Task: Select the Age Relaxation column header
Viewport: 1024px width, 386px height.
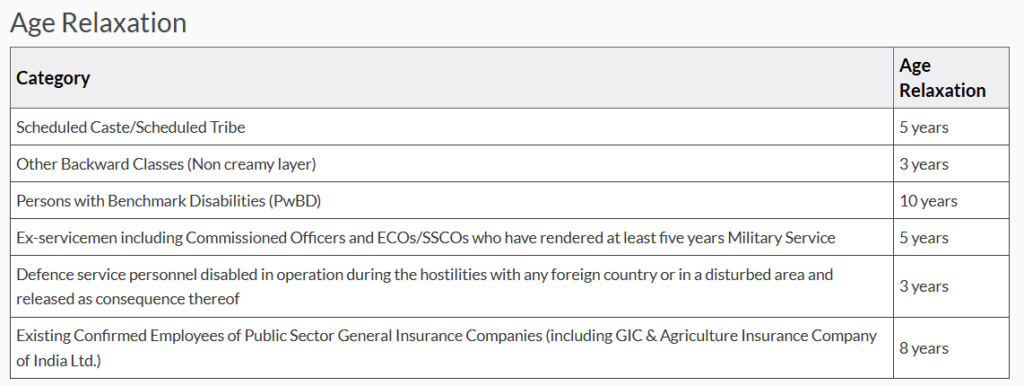Action: click(x=942, y=78)
